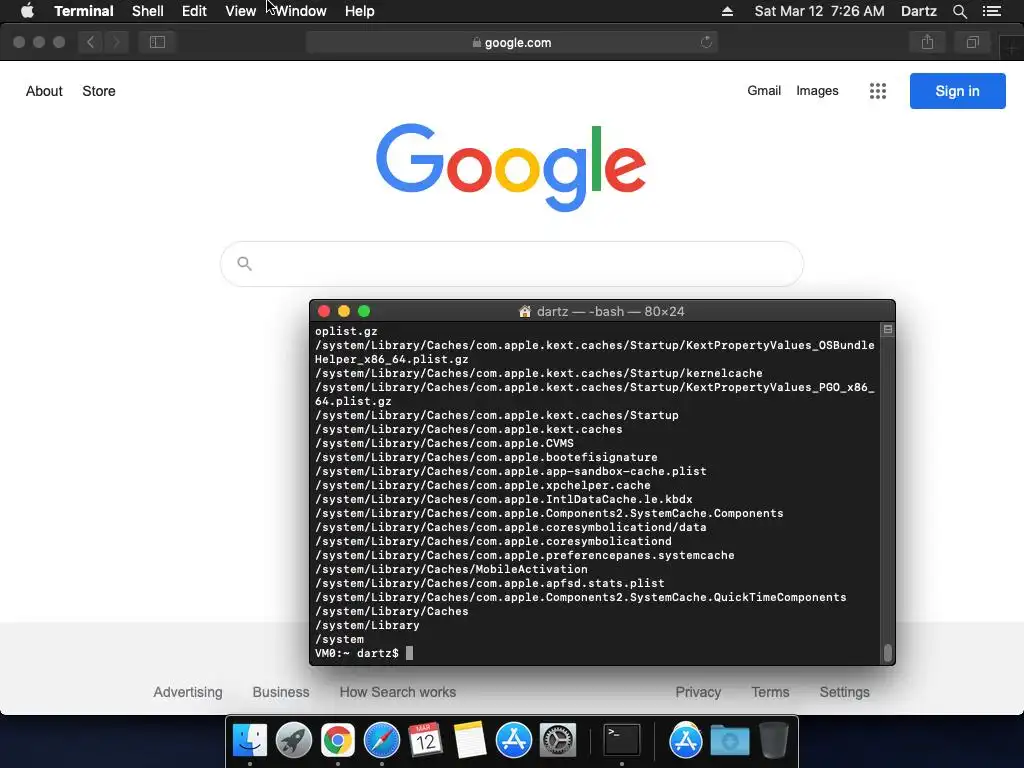Click the Terminal scrollbar thumb

(888, 653)
